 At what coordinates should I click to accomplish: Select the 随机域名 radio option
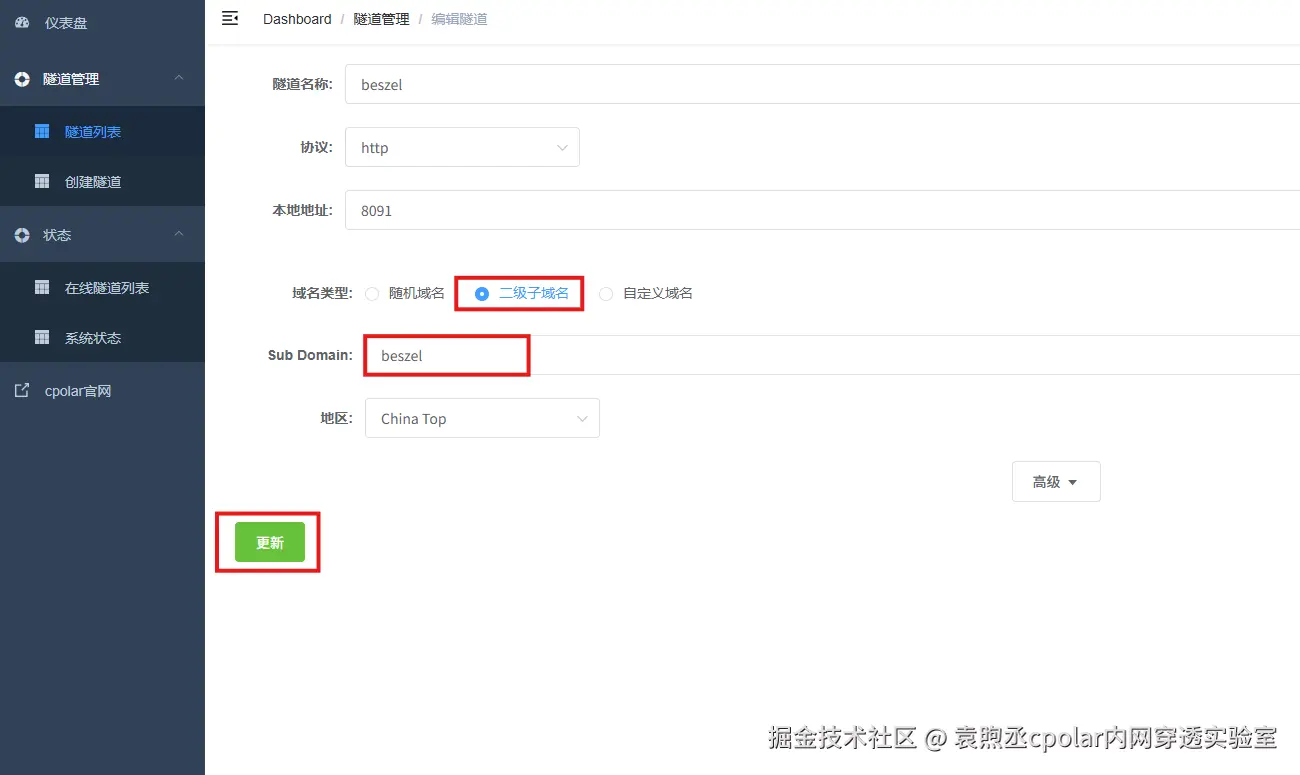tap(372, 294)
